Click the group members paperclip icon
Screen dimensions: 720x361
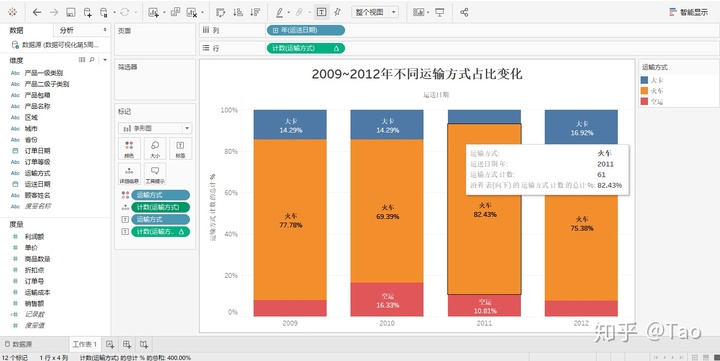[x=299, y=12]
